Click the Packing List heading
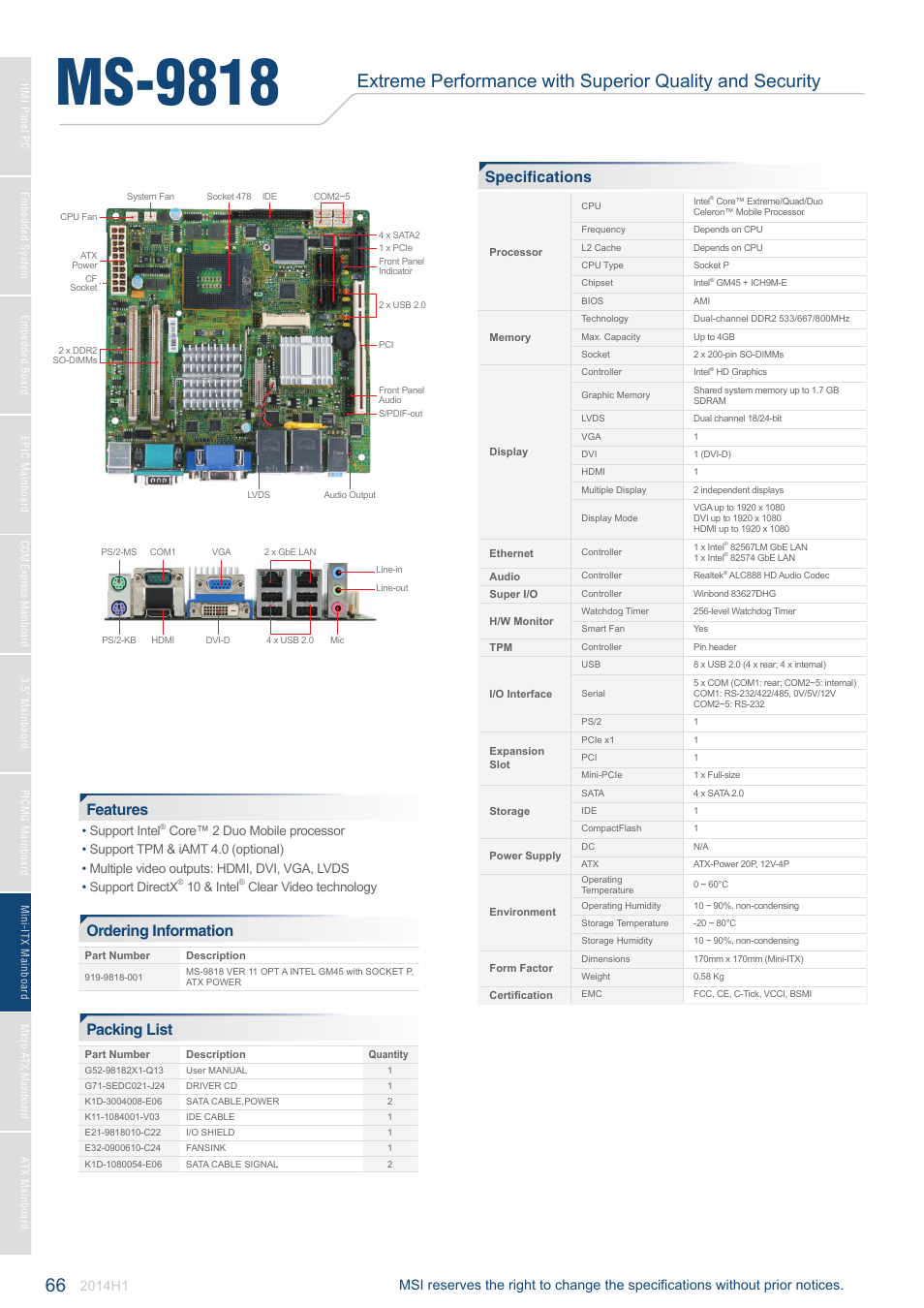Screen dimensions: 924x1308 (x=129, y=1029)
